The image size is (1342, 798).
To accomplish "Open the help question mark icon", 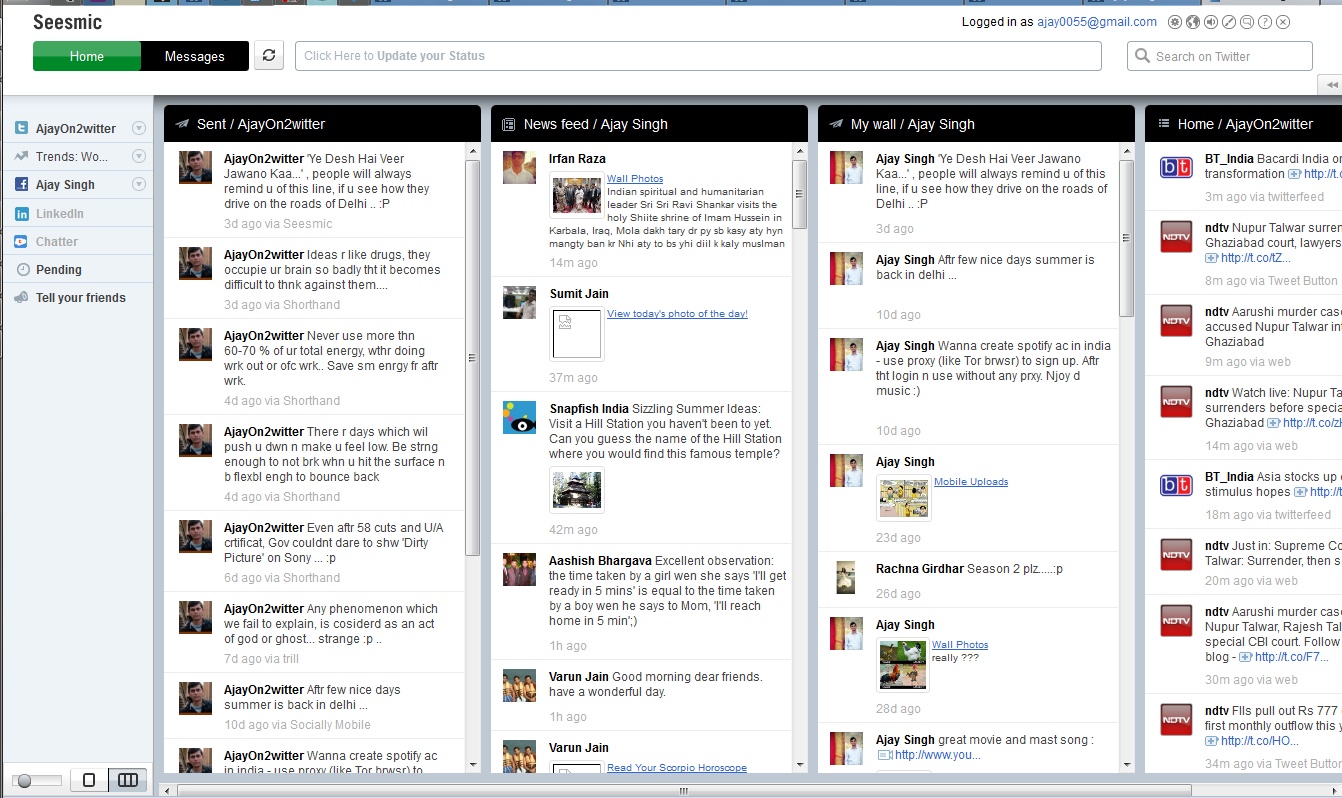I will point(1265,22).
